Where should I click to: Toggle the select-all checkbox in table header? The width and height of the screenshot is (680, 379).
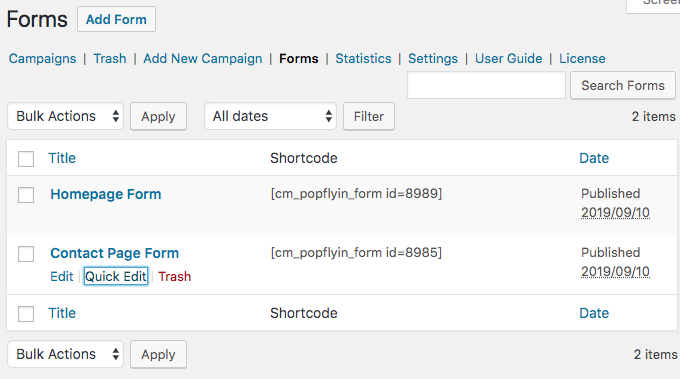tap(26, 159)
